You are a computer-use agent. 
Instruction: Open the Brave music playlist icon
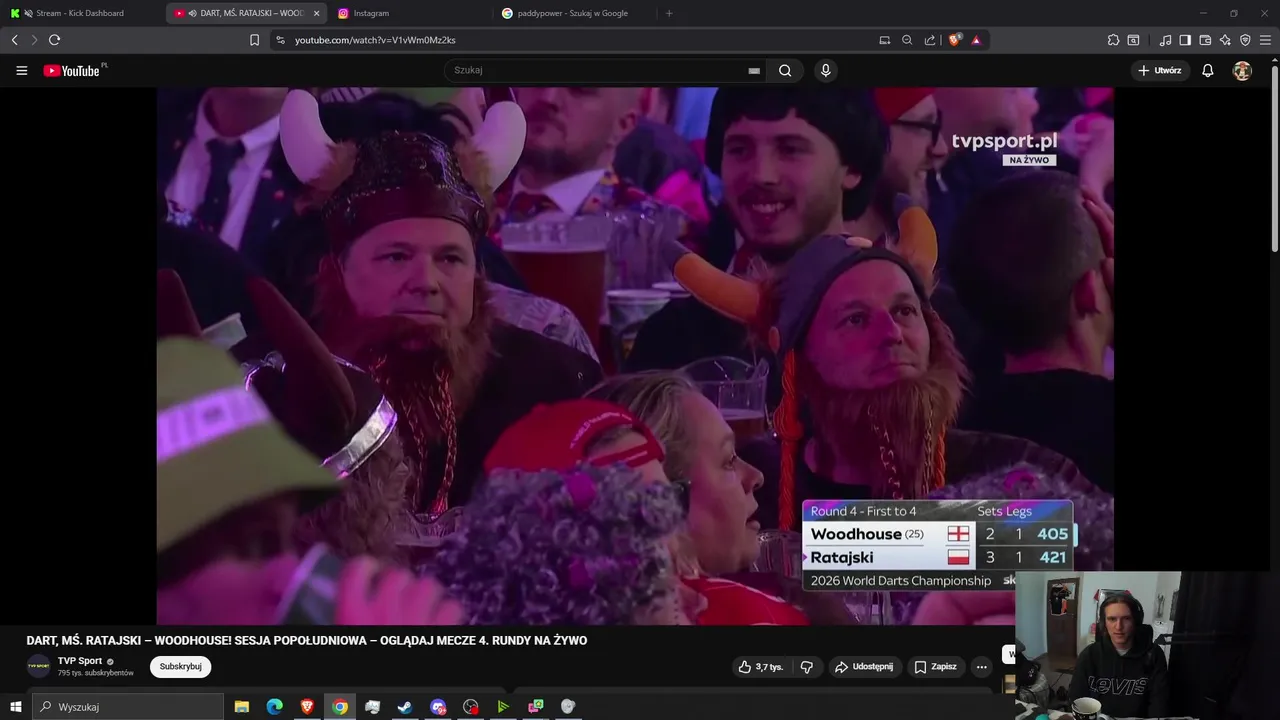1165,40
